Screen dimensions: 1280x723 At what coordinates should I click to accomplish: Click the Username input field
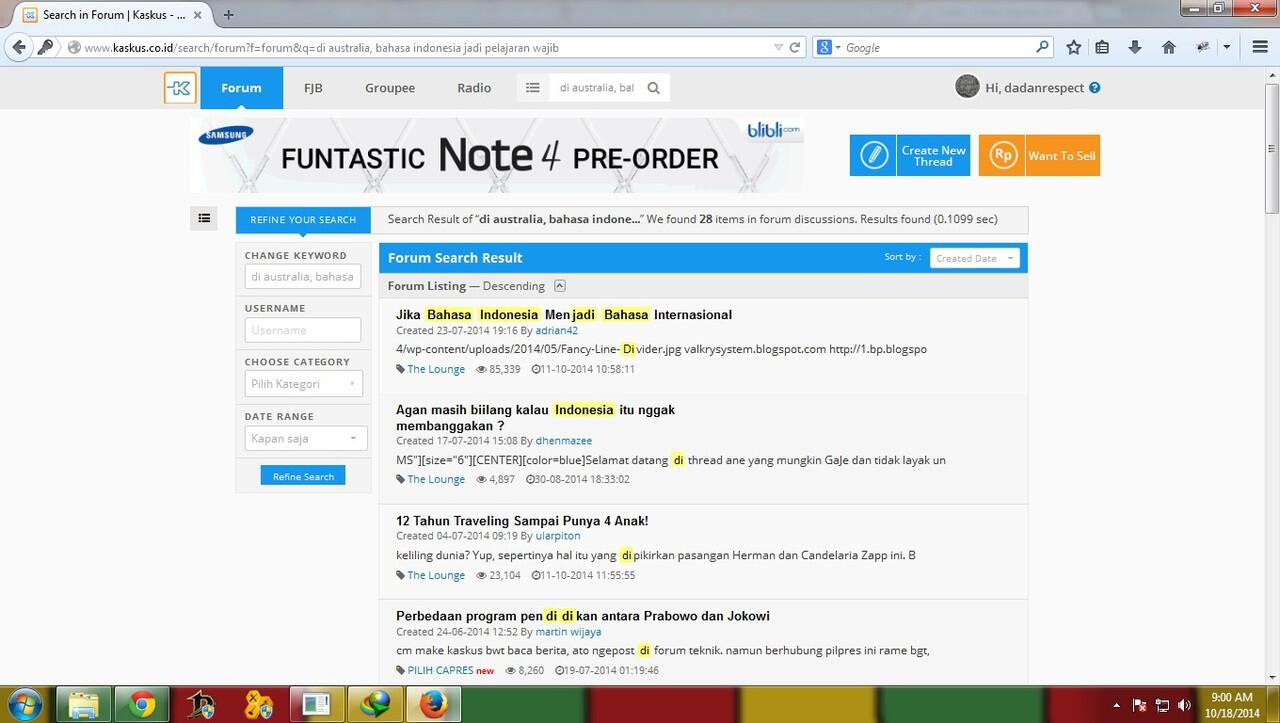(x=303, y=330)
